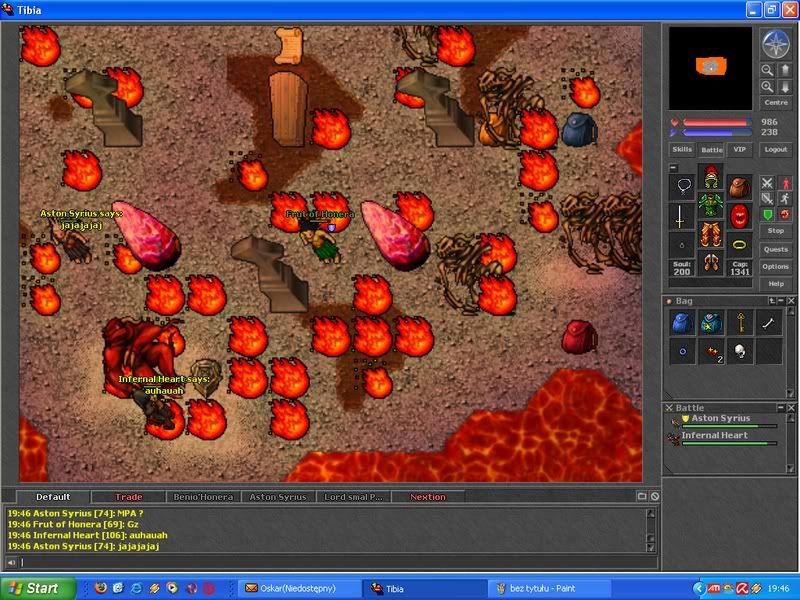Switch to Default chat tab

coord(53,497)
